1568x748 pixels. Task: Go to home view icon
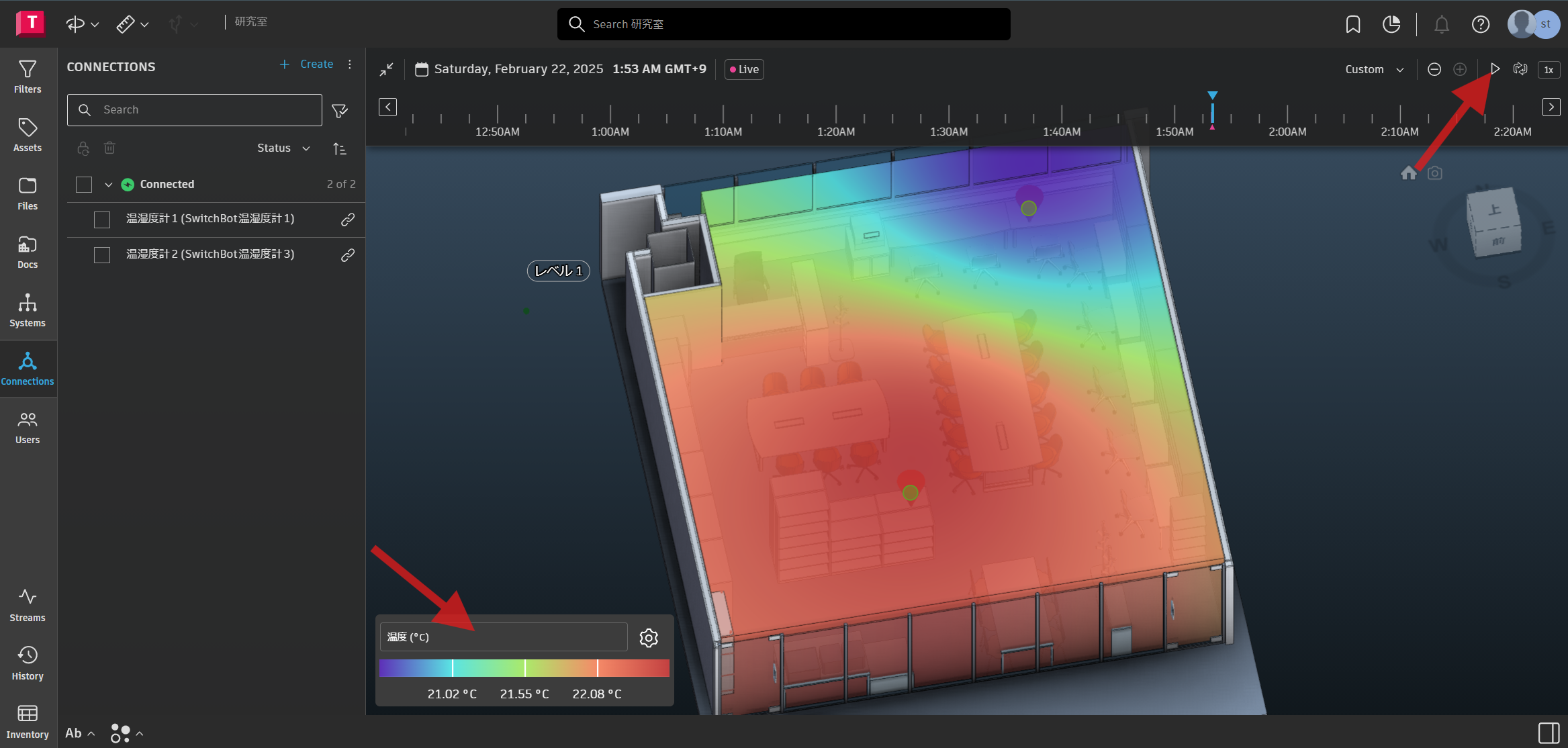tap(1409, 173)
